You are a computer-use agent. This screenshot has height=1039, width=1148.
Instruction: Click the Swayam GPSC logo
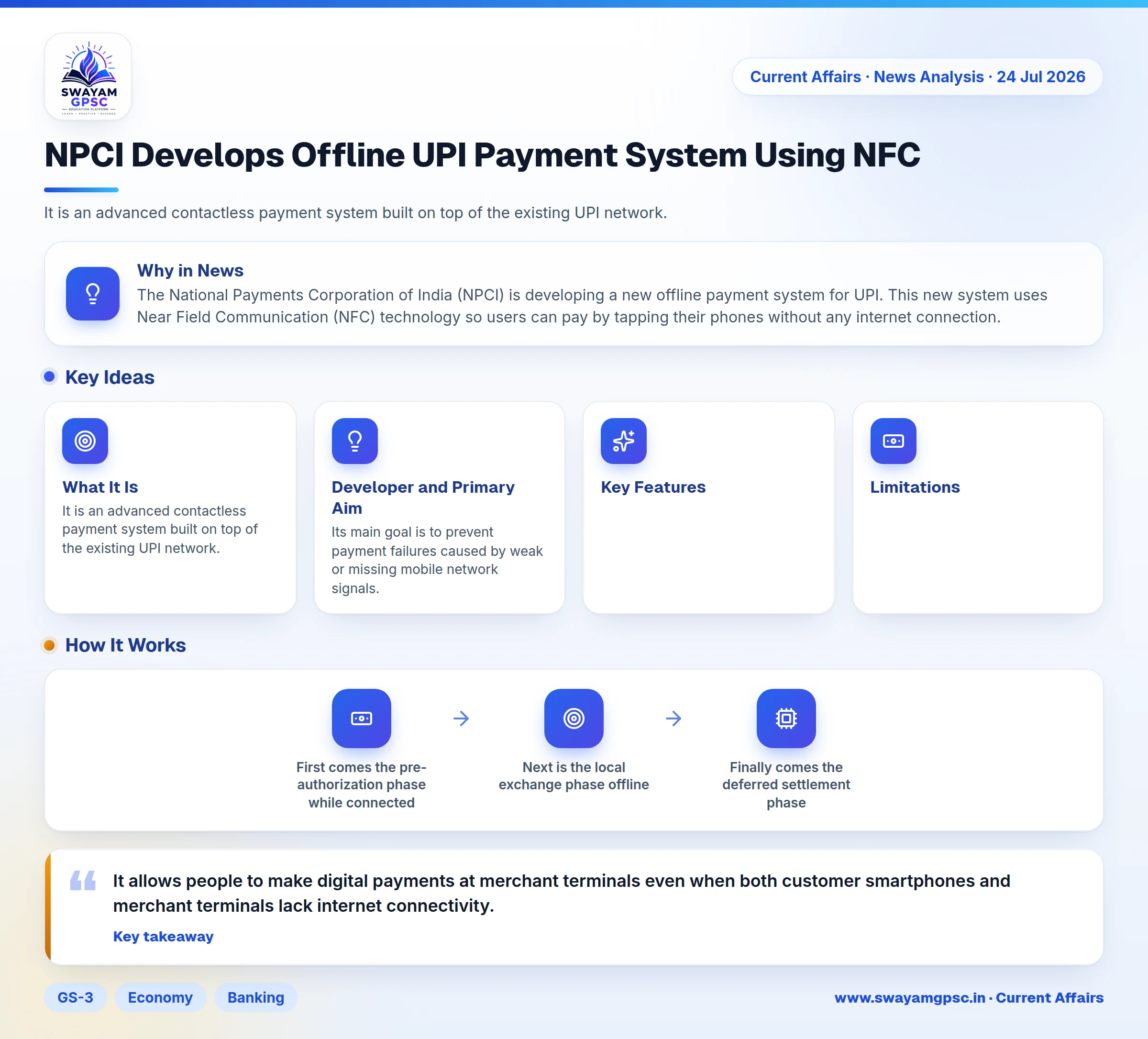(x=88, y=77)
